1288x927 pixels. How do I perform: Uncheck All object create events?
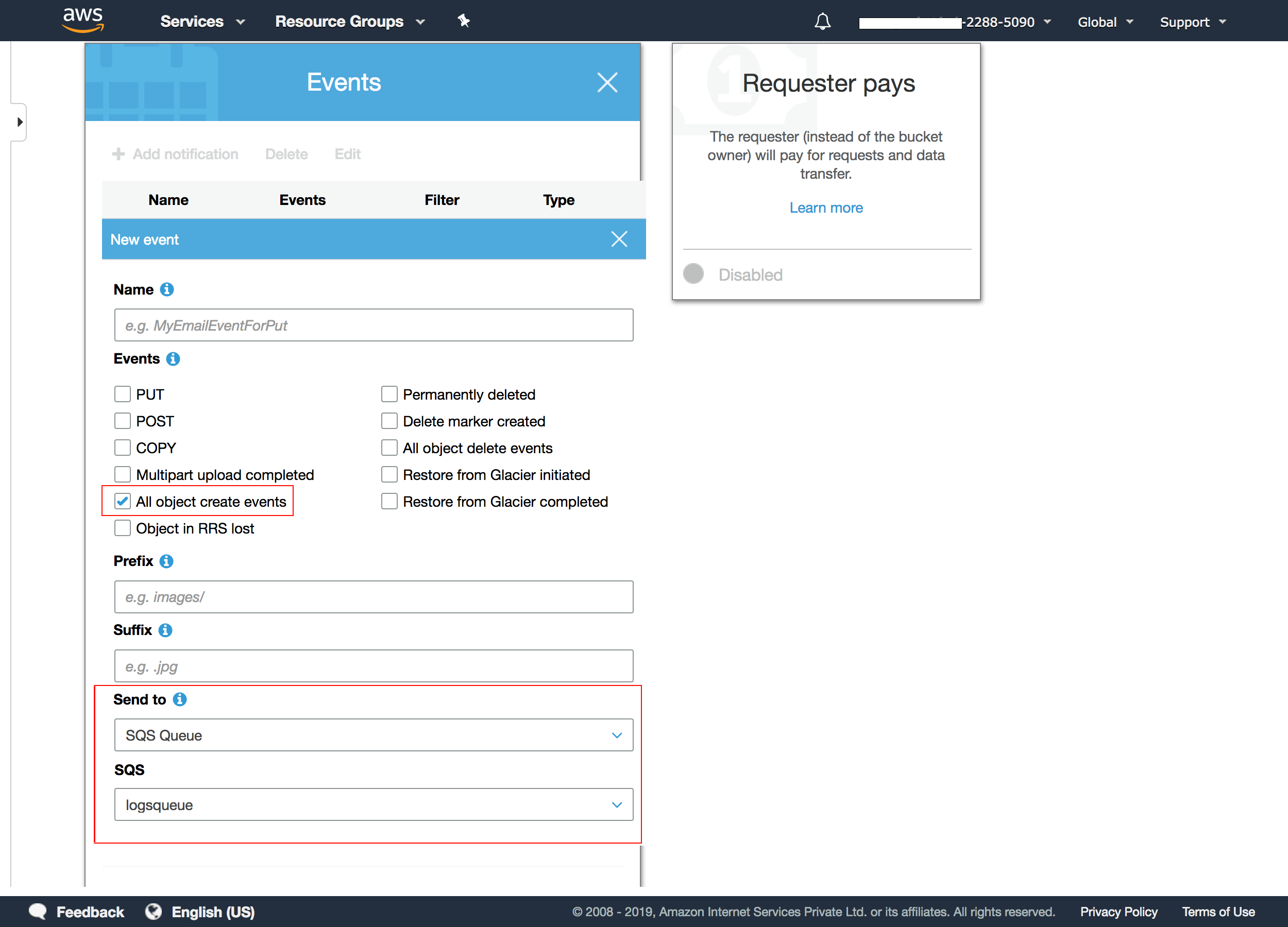(x=123, y=501)
